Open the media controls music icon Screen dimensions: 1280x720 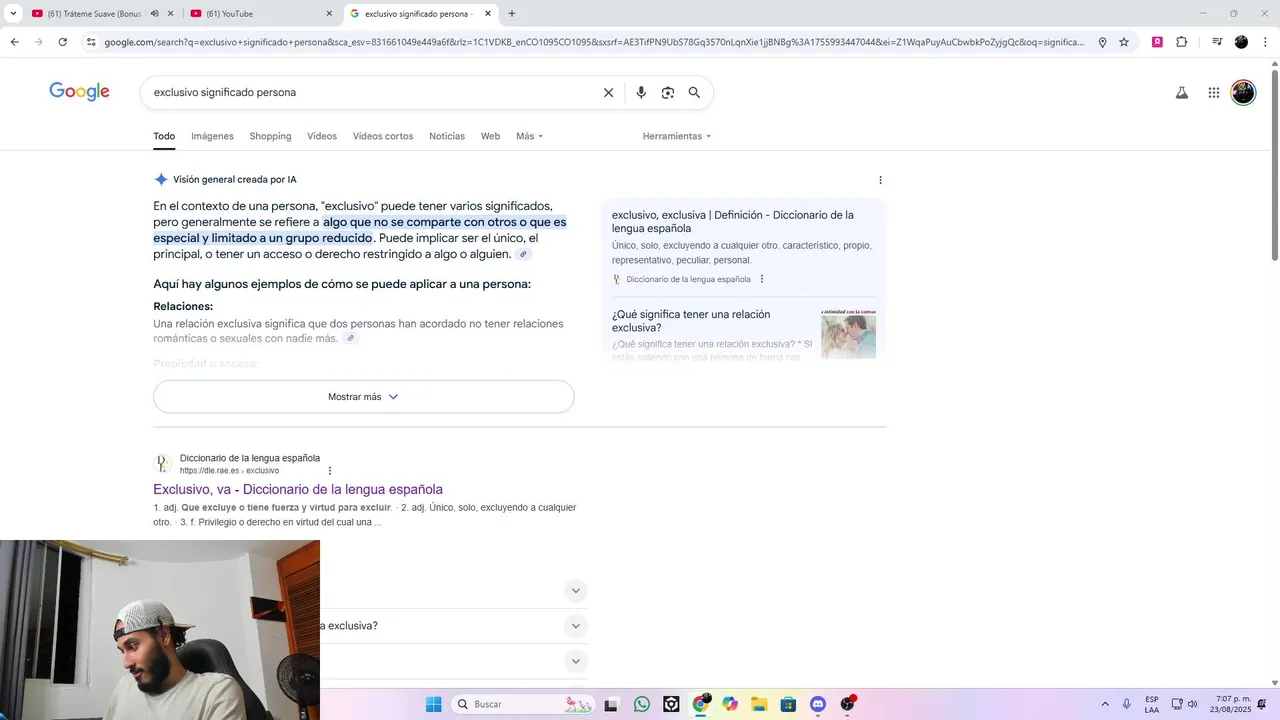pyautogui.click(x=1217, y=42)
